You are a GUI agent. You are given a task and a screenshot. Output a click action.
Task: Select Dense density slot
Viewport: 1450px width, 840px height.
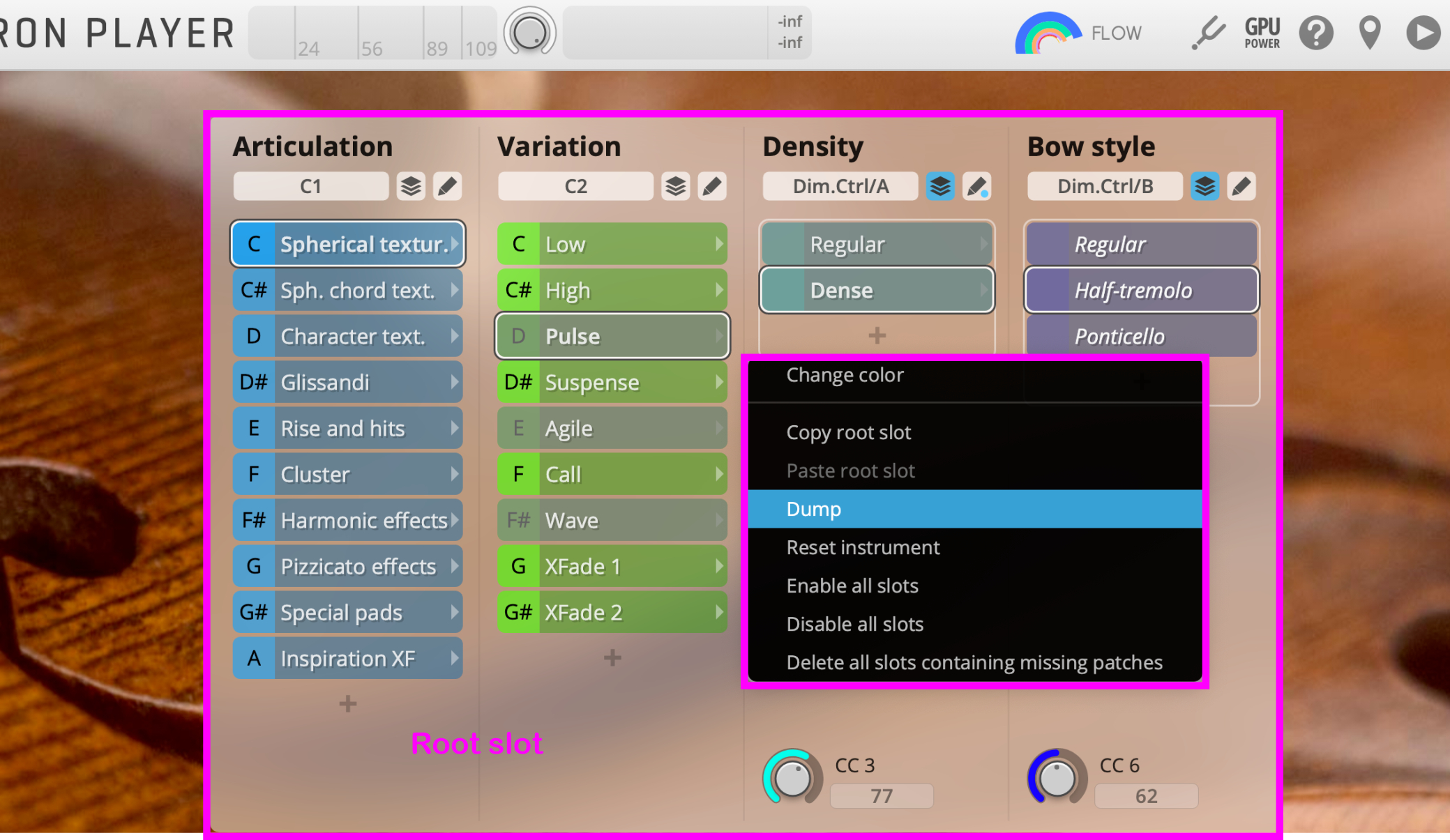click(x=877, y=290)
